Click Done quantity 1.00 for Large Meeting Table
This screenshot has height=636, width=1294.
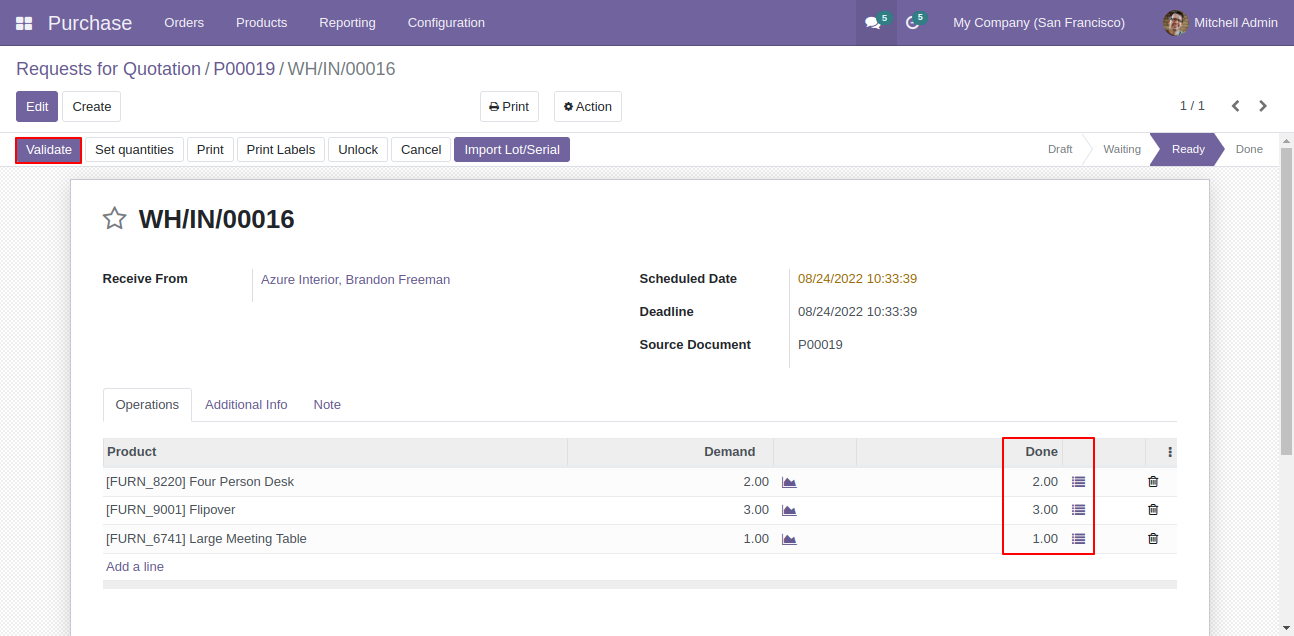(x=1044, y=539)
